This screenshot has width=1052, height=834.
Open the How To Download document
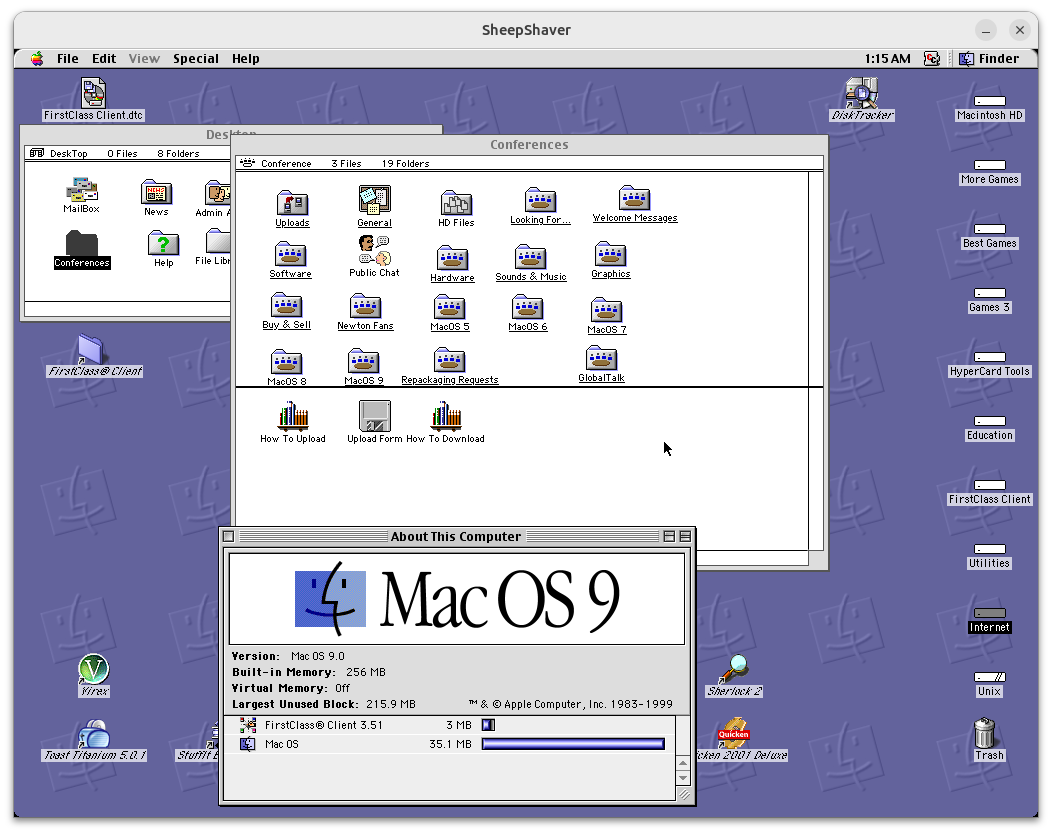tap(445, 416)
